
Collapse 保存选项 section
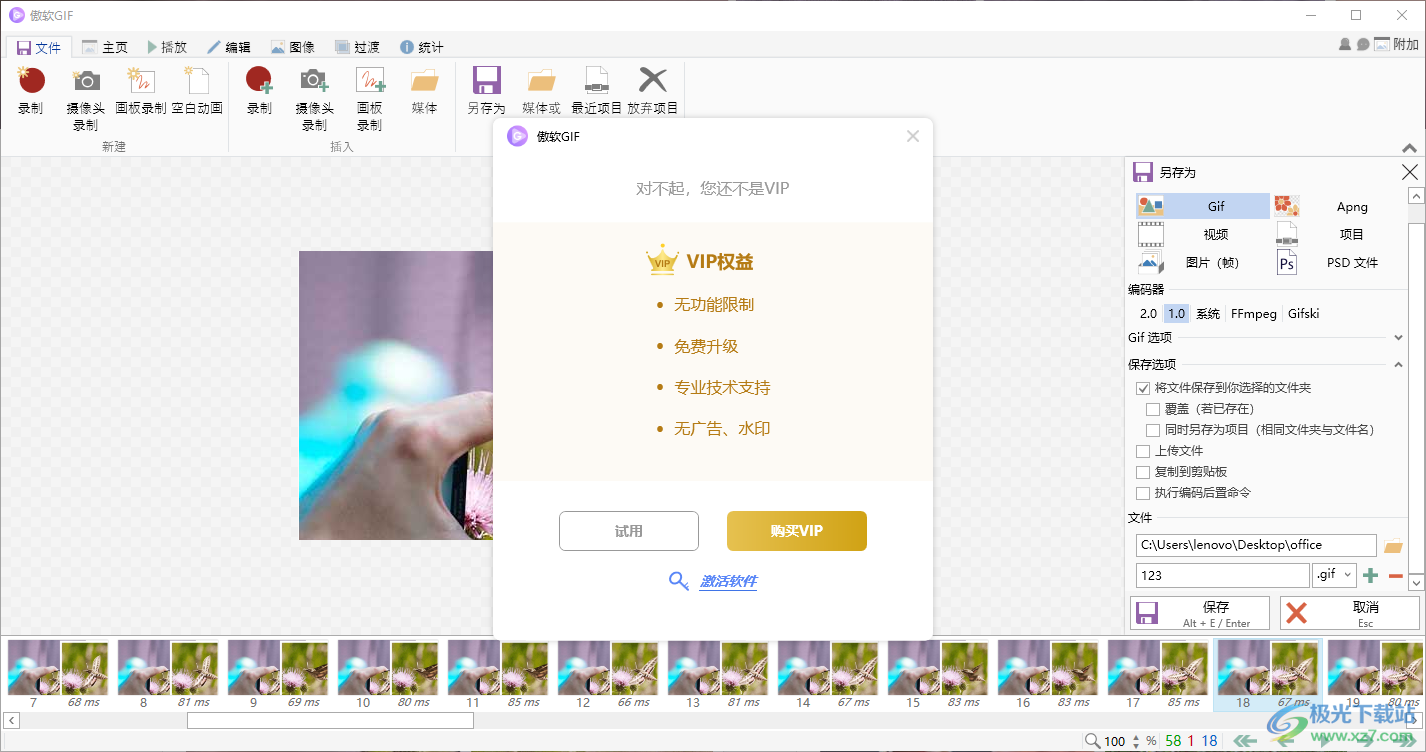tap(1398, 365)
